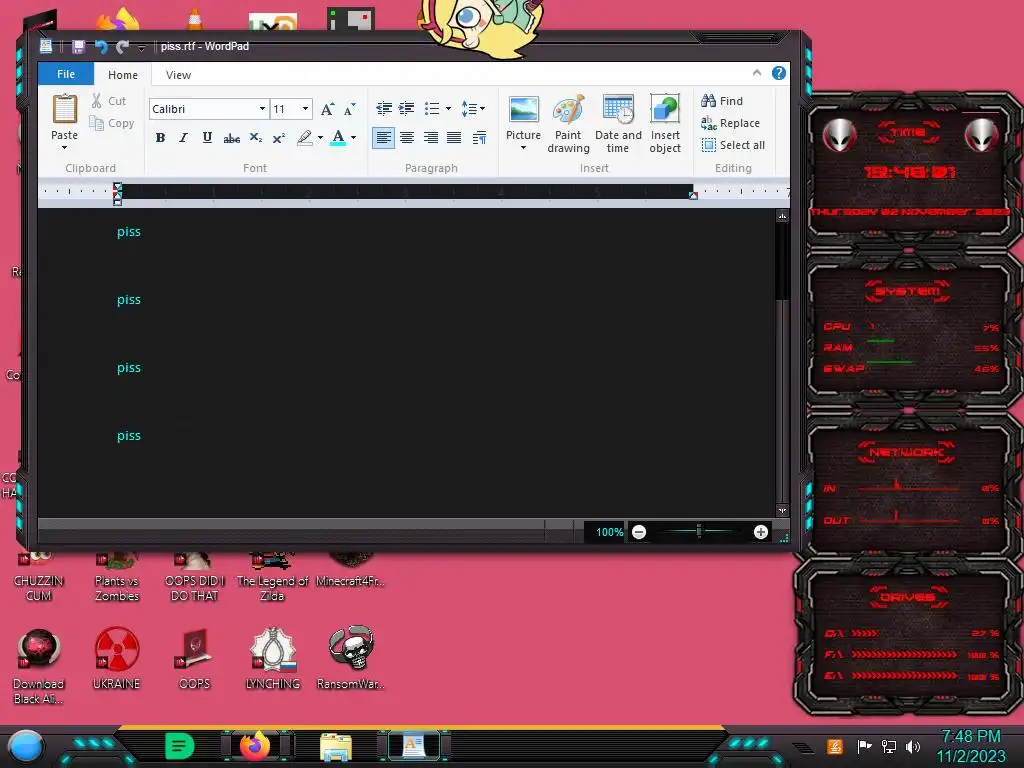Click the Cut button
The image size is (1024, 768).
(109, 101)
